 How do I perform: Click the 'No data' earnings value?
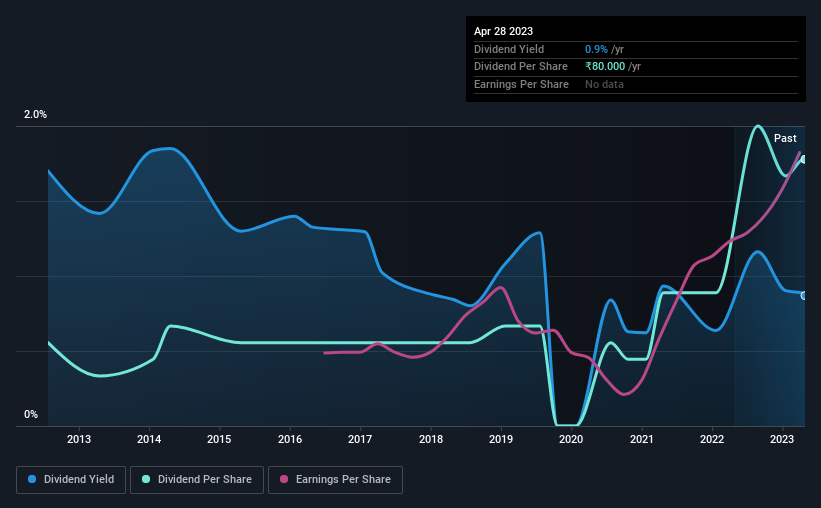[604, 84]
